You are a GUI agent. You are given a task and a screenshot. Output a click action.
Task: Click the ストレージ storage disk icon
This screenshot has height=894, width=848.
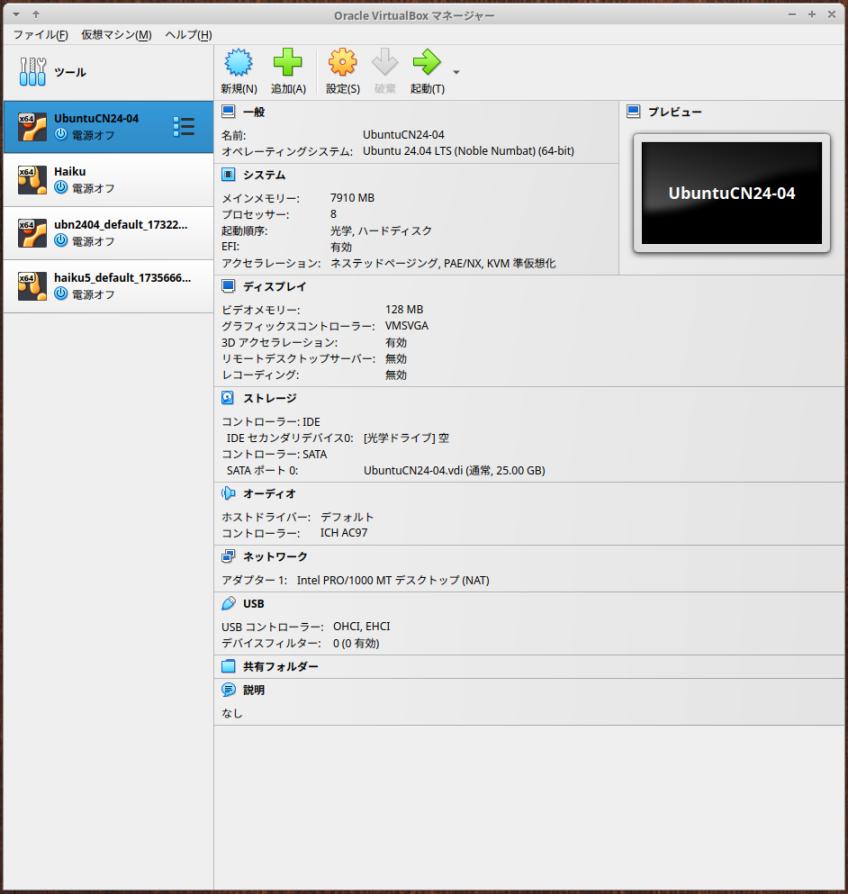(228, 398)
